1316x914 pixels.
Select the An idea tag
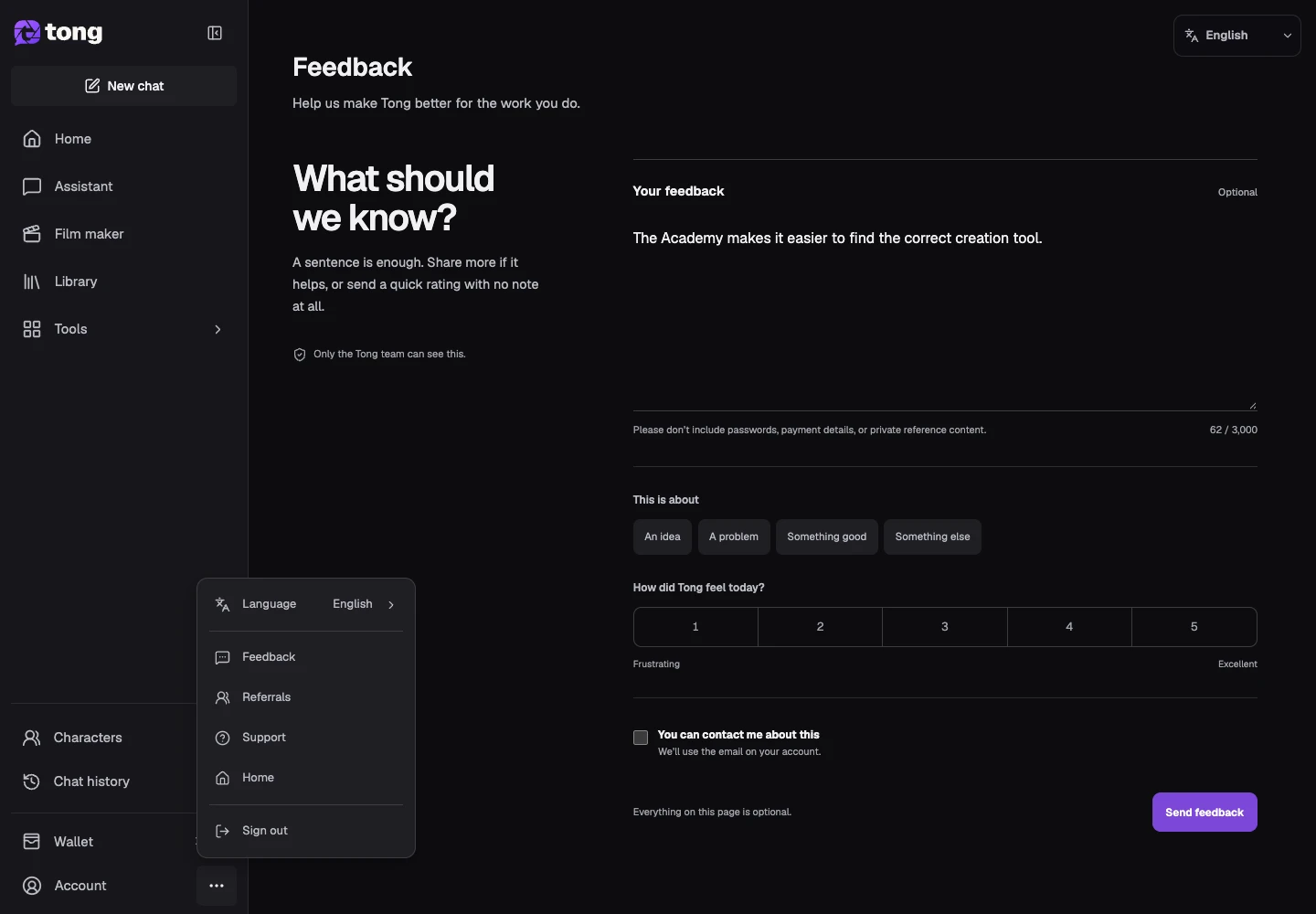663,537
